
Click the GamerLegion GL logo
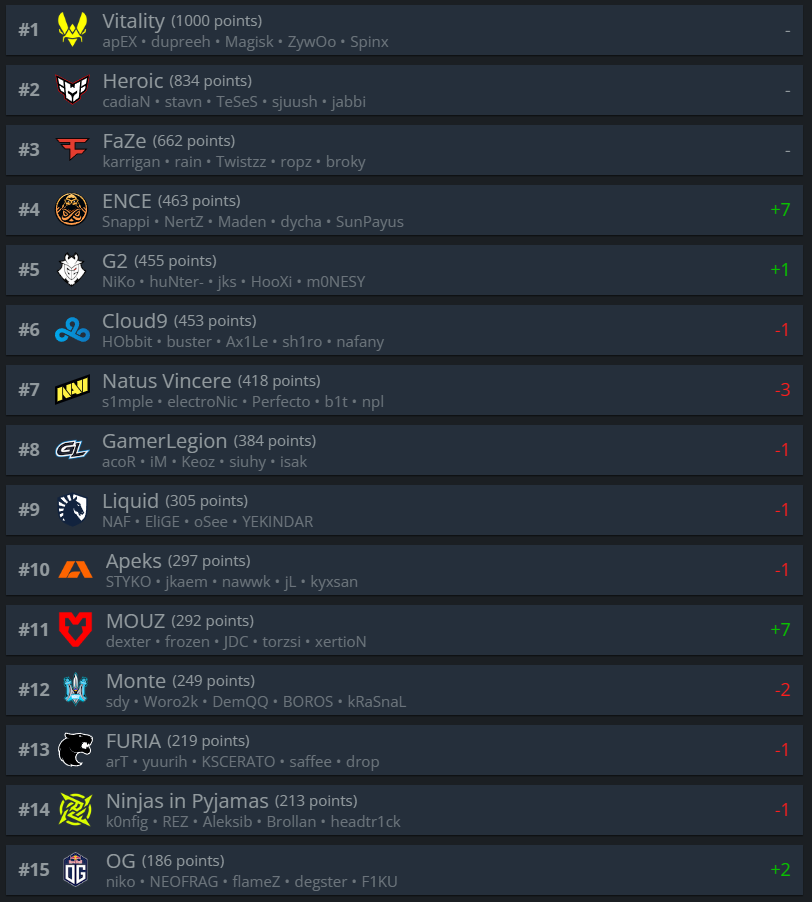tap(72, 449)
